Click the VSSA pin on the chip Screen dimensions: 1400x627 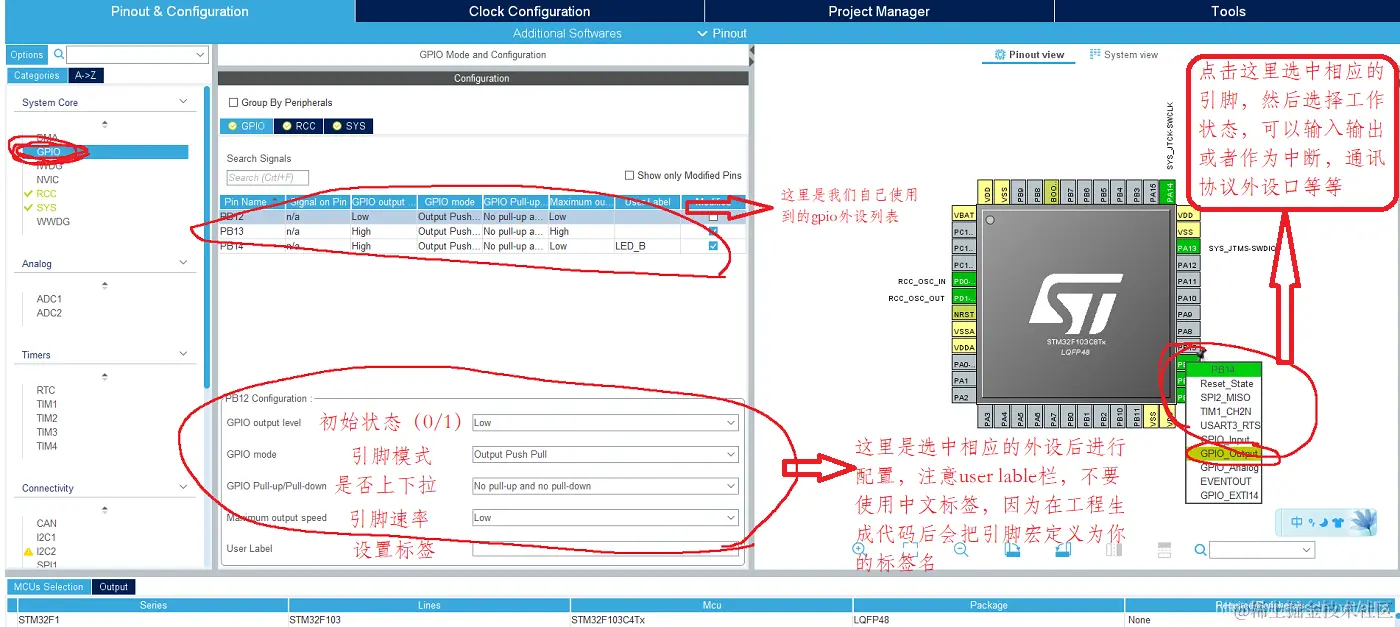coord(963,331)
